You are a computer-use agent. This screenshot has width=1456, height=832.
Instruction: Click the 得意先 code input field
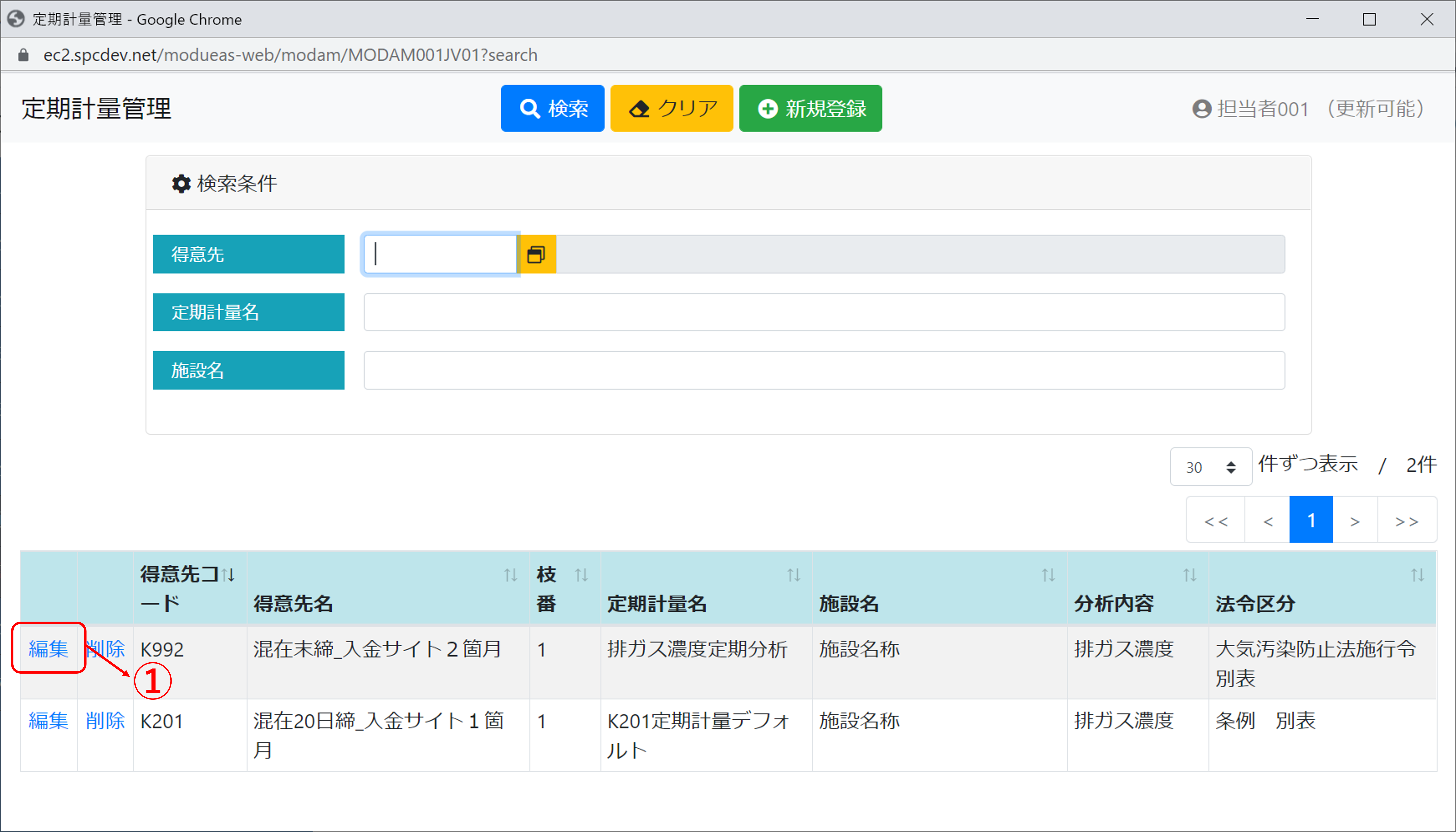[441, 254]
